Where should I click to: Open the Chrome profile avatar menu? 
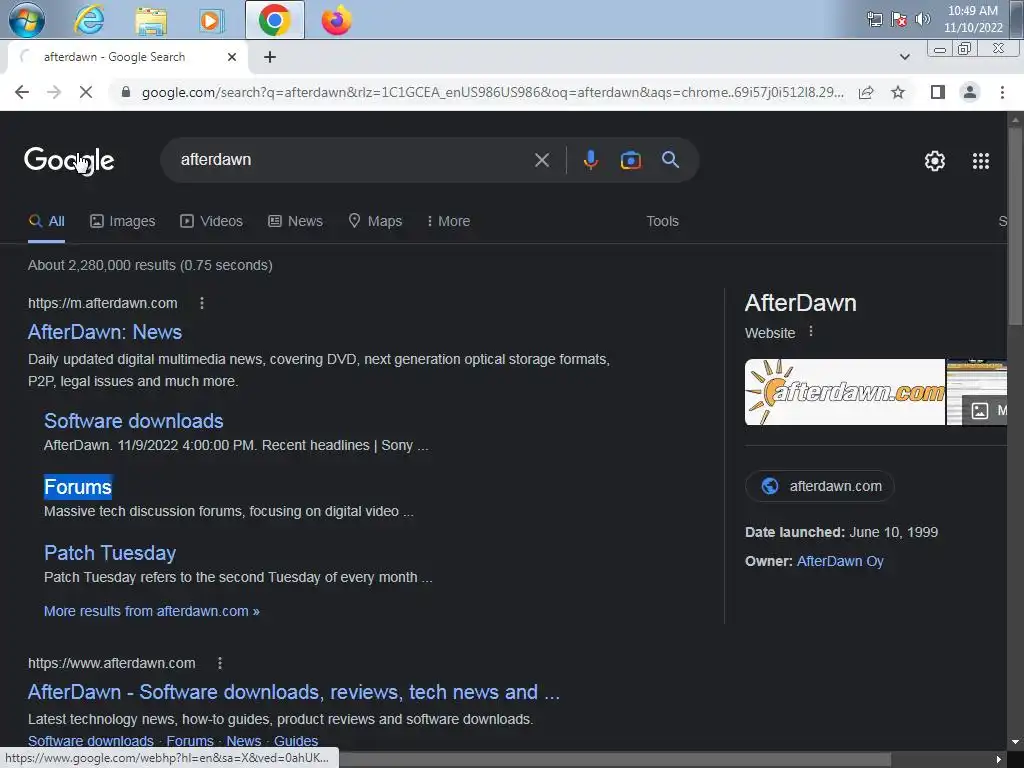970,92
